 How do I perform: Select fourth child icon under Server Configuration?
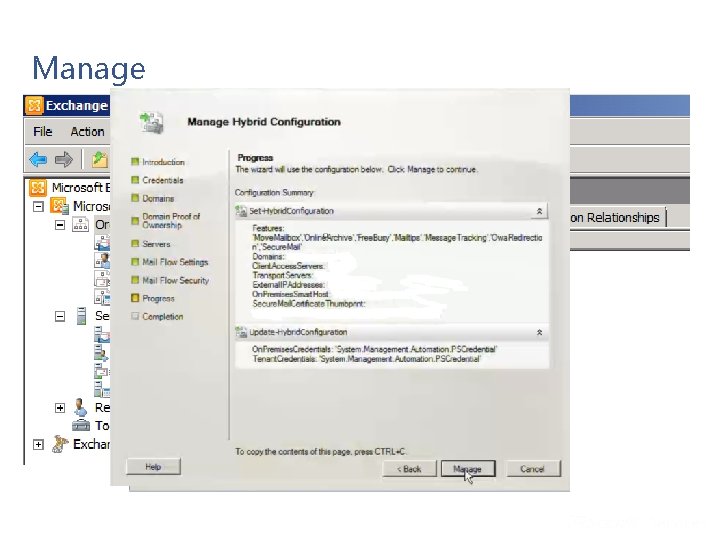tap(102, 388)
